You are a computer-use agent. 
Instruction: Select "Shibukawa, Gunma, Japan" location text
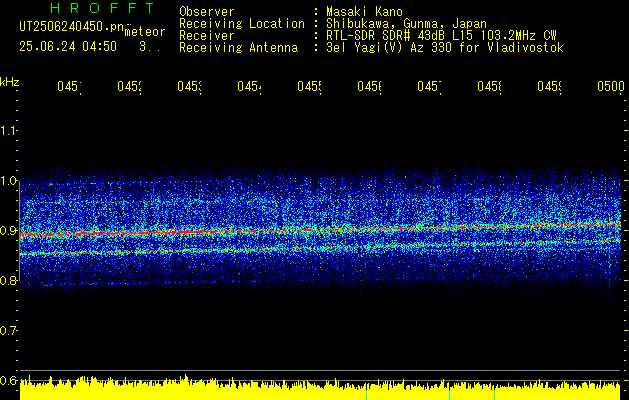click(x=406, y=24)
